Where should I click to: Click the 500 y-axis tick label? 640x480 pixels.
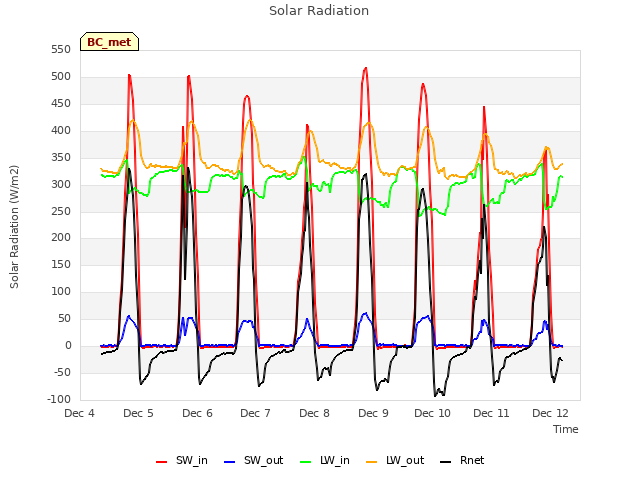coord(61,77)
